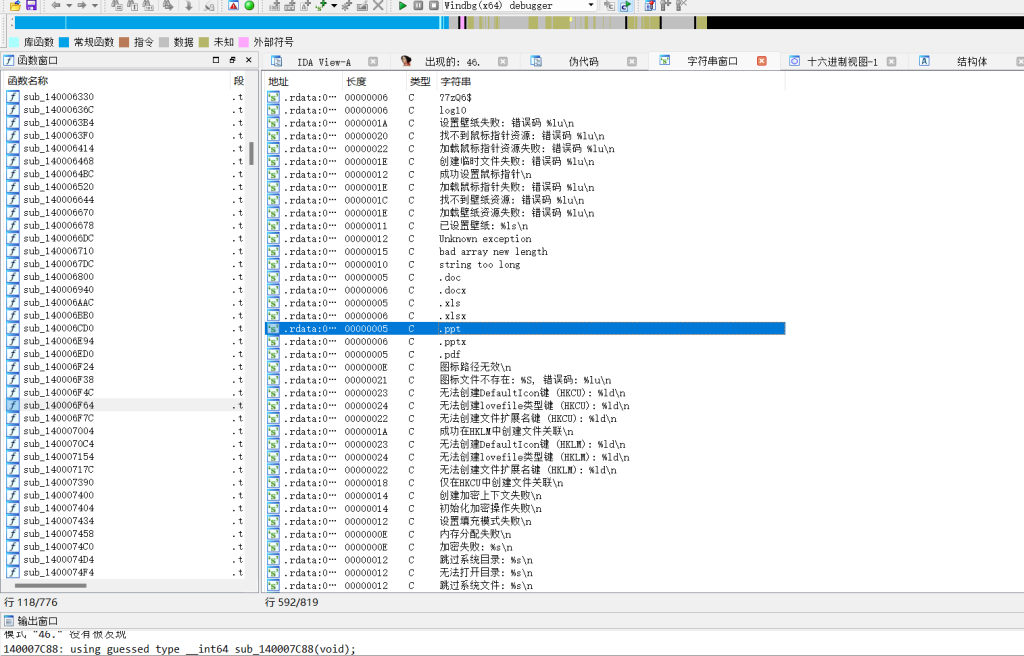Sort strings by the 长度 column header
The image size is (1024, 656).
[x=357, y=81]
